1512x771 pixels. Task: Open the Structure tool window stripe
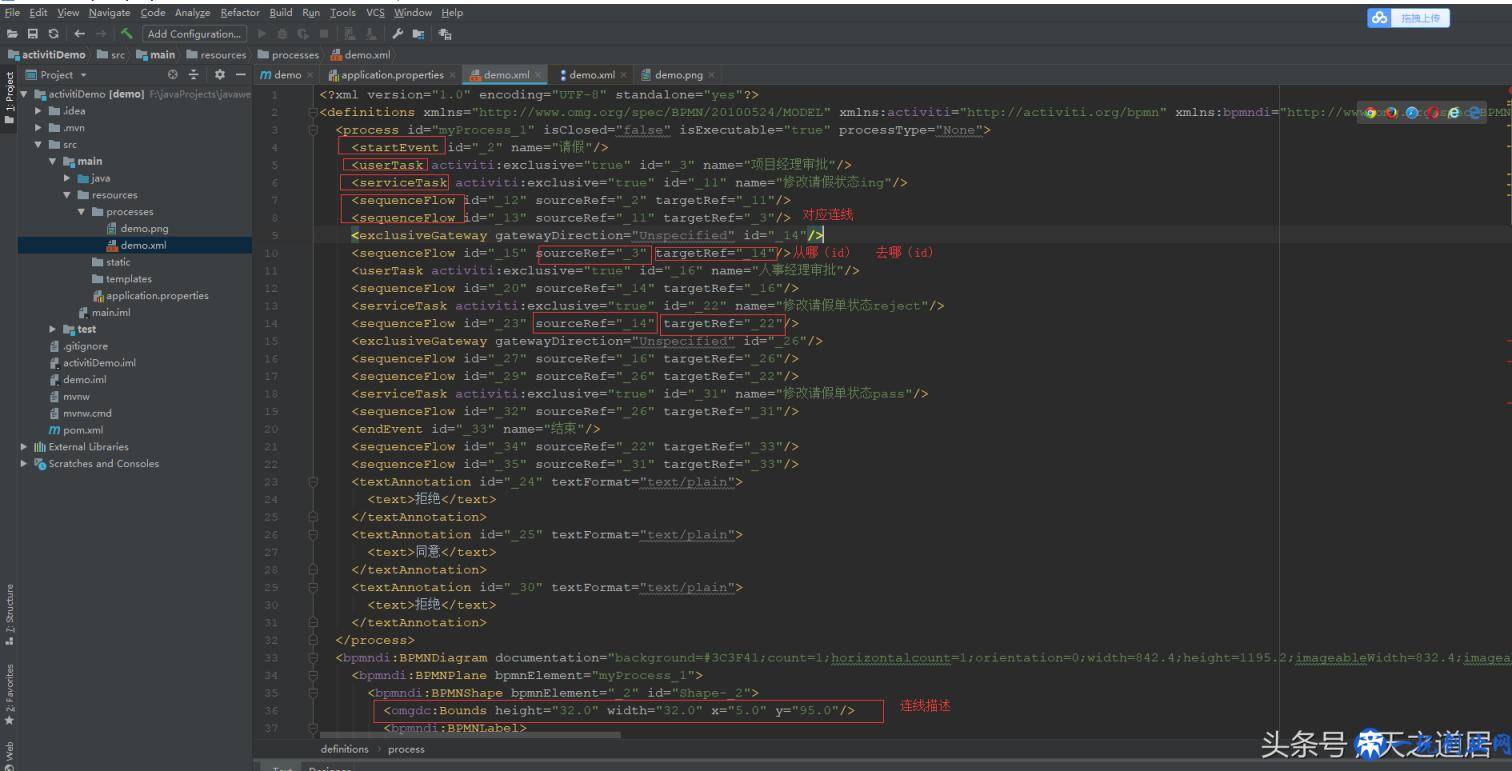click(9, 614)
